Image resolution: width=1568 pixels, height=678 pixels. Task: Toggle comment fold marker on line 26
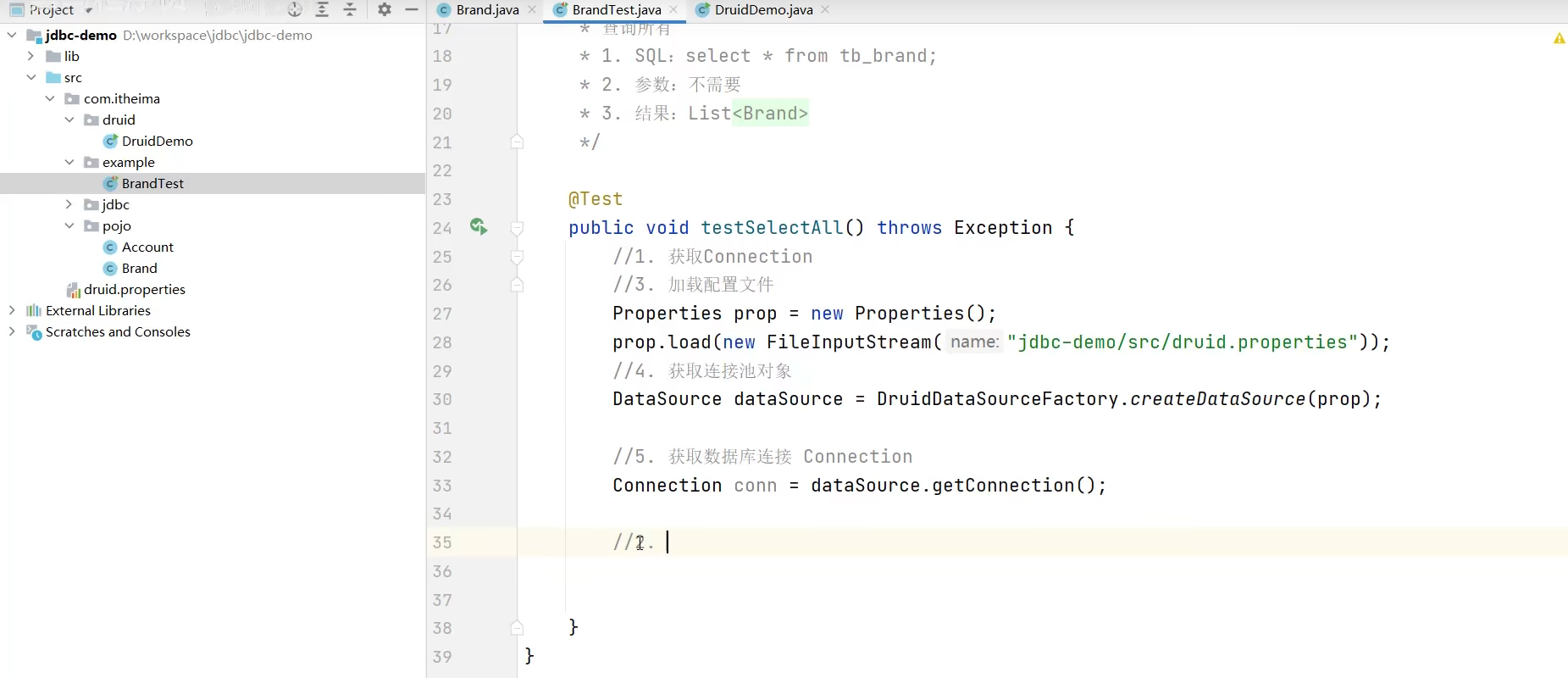(517, 285)
